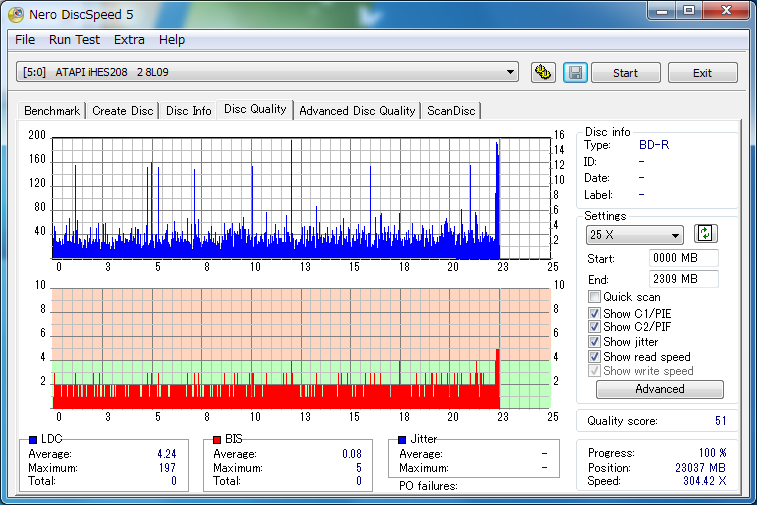
Task: Click the End position field 2309 MB
Action: click(684, 279)
